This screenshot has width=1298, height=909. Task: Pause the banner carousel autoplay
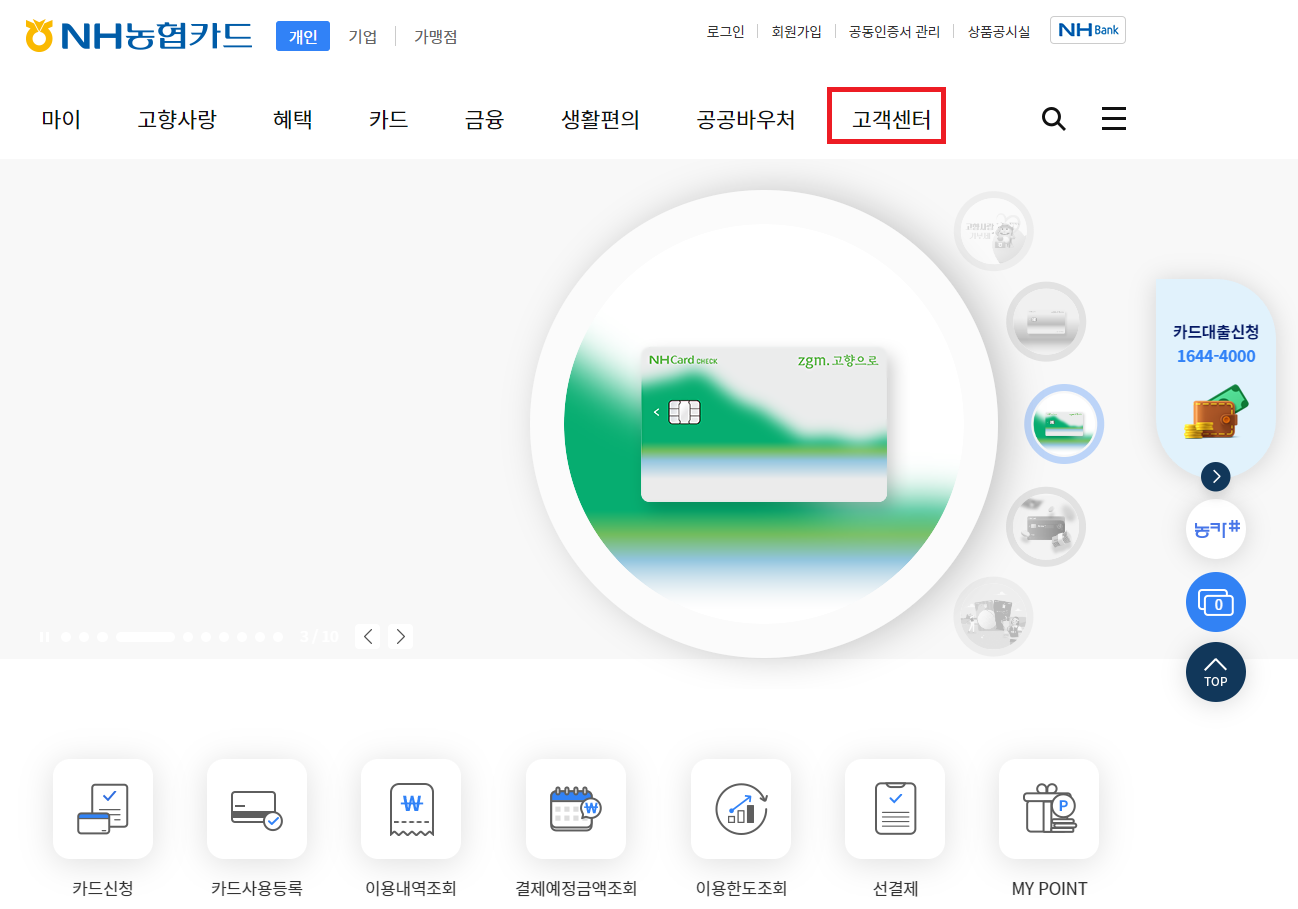pyautogui.click(x=45, y=636)
